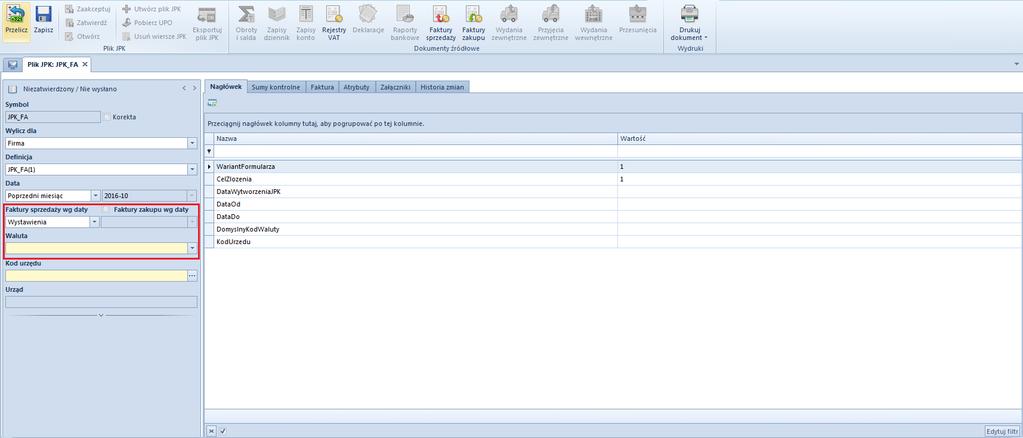1023x438 pixels.
Task: Click the home monitor tab icon
Action: coord(12,65)
